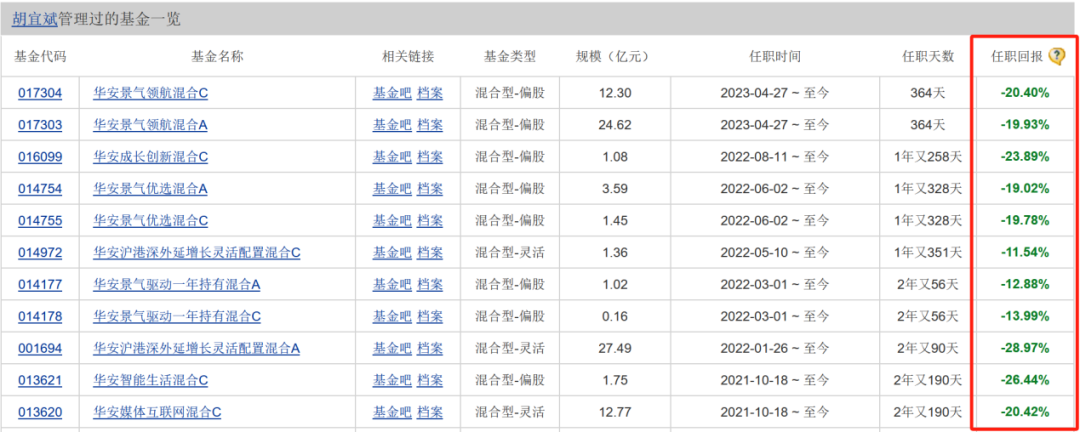The height and width of the screenshot is (432, 1080).
Task: Open 档案 for 华安景气优选混合C
Action: pyautogui.click(x=430, y=220)
